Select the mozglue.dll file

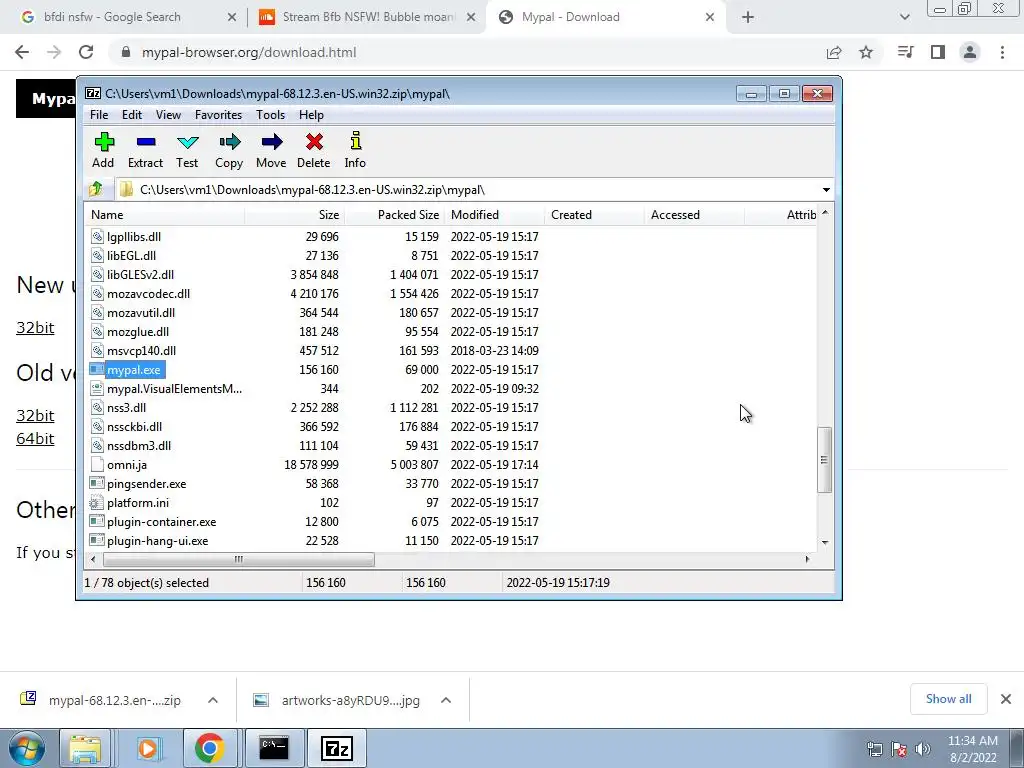[x=138, y=331]
